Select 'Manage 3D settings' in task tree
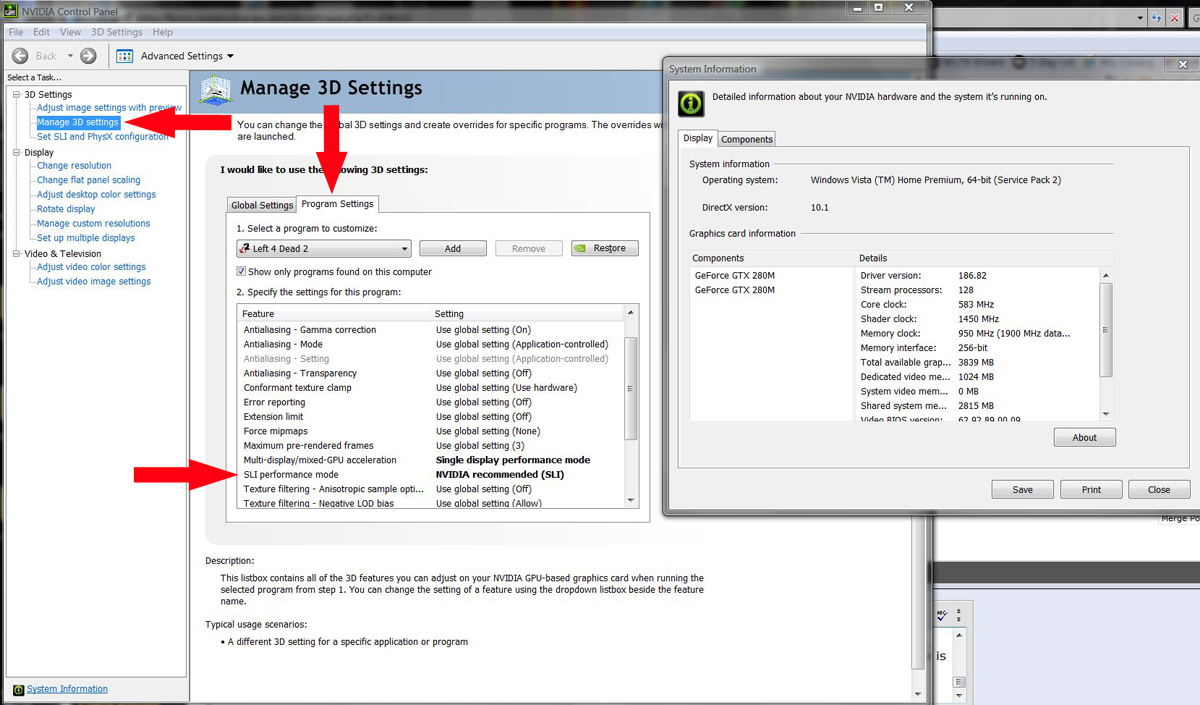The image size is (1200, 705). click(x=78, y=122)
